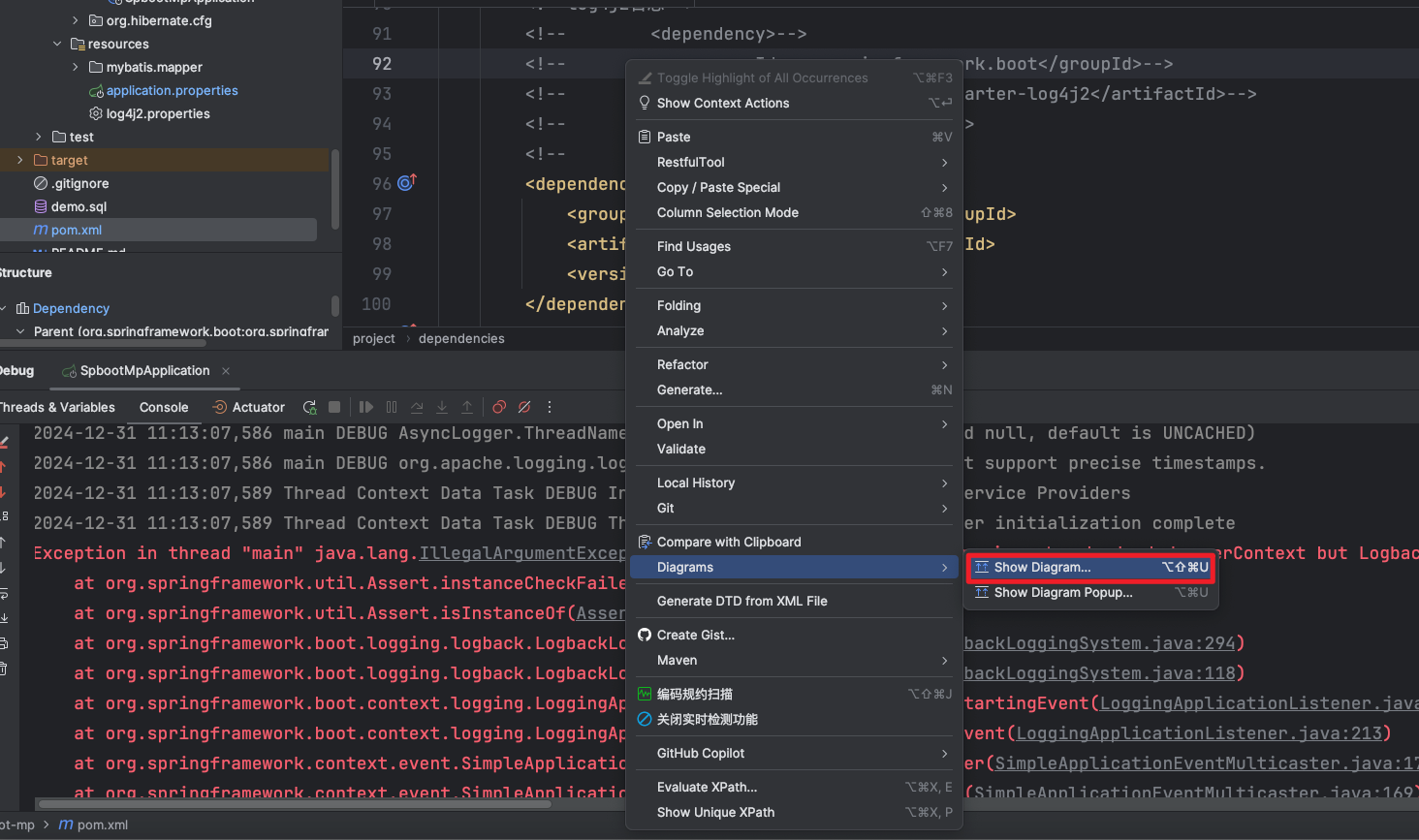This screenshot has width=1419, height=840.
Task: Expand the target folder in project tree
Action: click(x=20, y=160)
